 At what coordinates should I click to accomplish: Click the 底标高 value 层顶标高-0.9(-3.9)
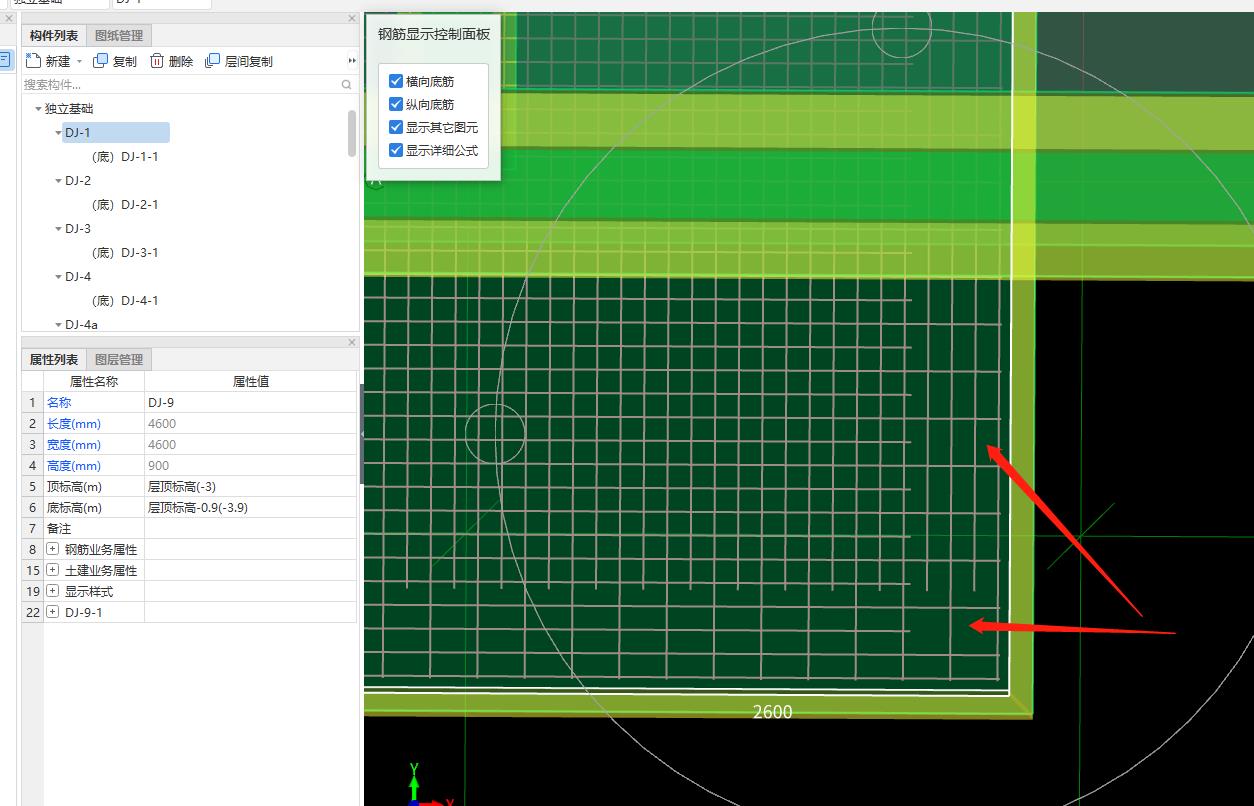click(250, 507)
